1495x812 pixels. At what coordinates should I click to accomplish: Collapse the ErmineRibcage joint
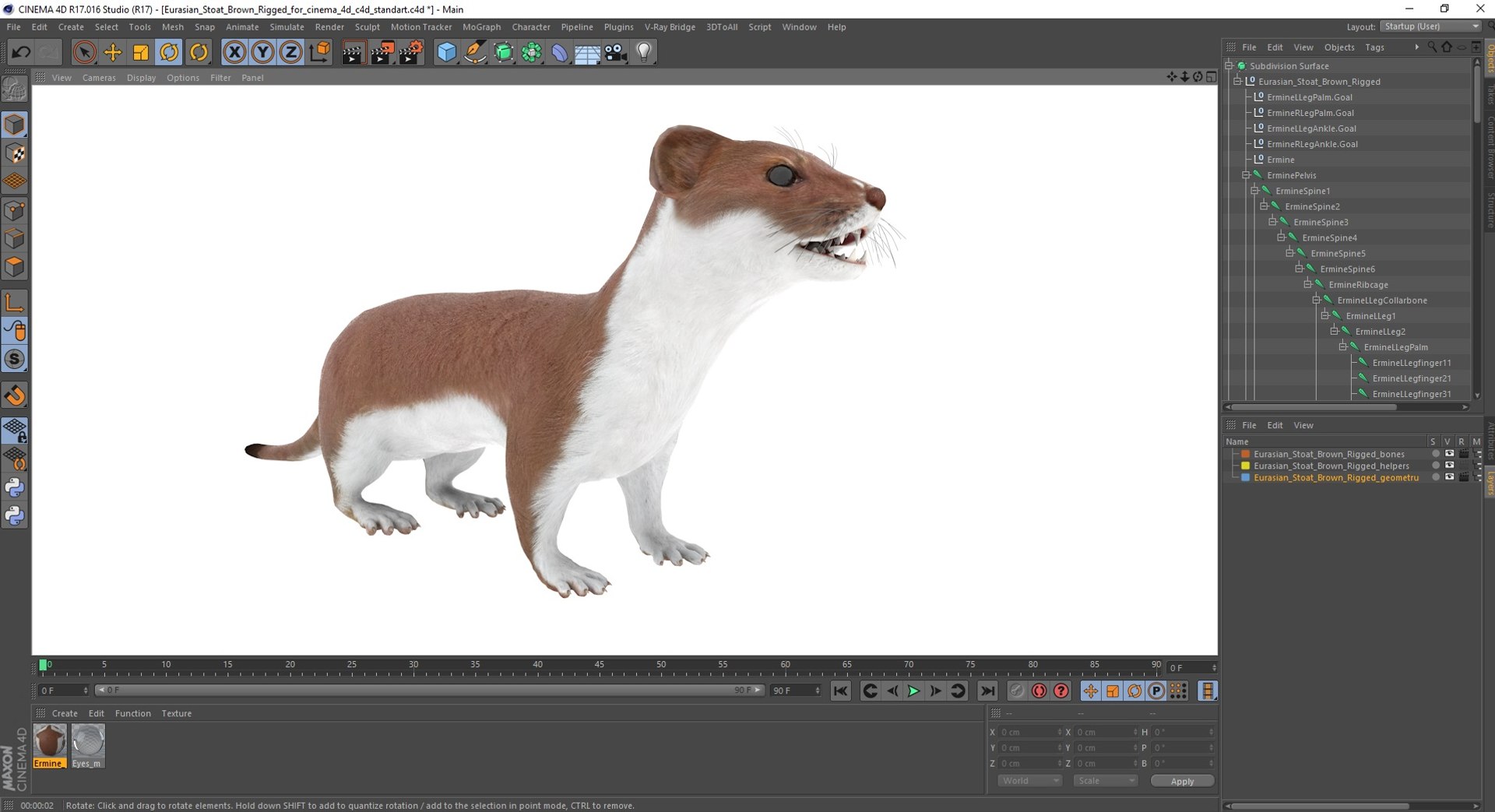1307,283
